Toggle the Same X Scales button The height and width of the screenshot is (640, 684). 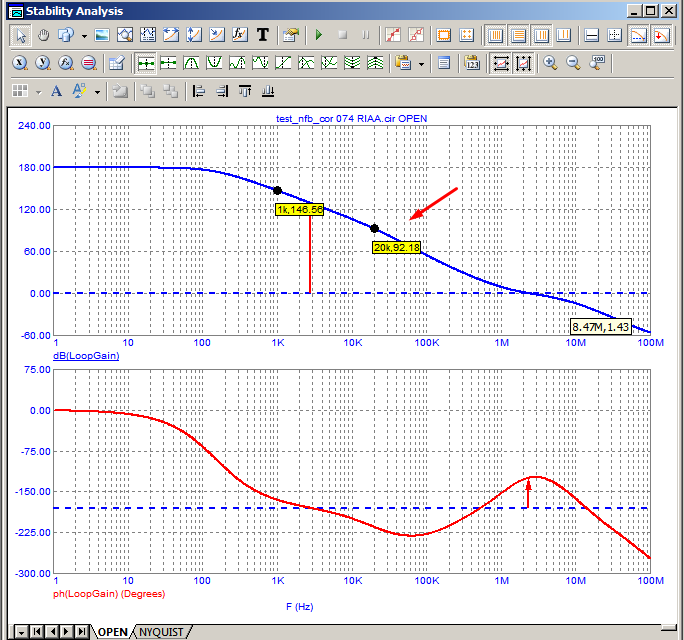point(500,64)
